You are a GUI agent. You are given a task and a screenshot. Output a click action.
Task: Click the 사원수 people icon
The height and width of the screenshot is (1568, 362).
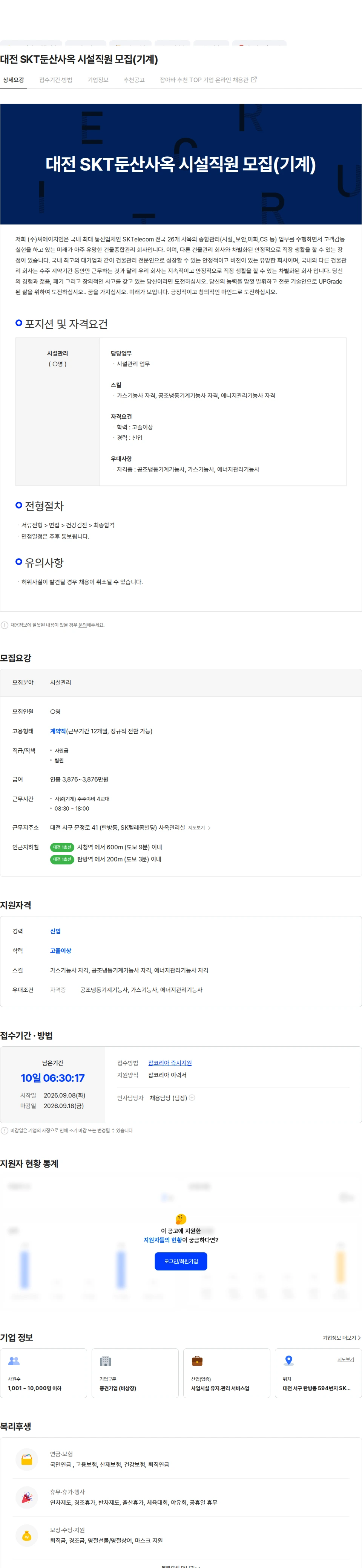(14, 1361)
